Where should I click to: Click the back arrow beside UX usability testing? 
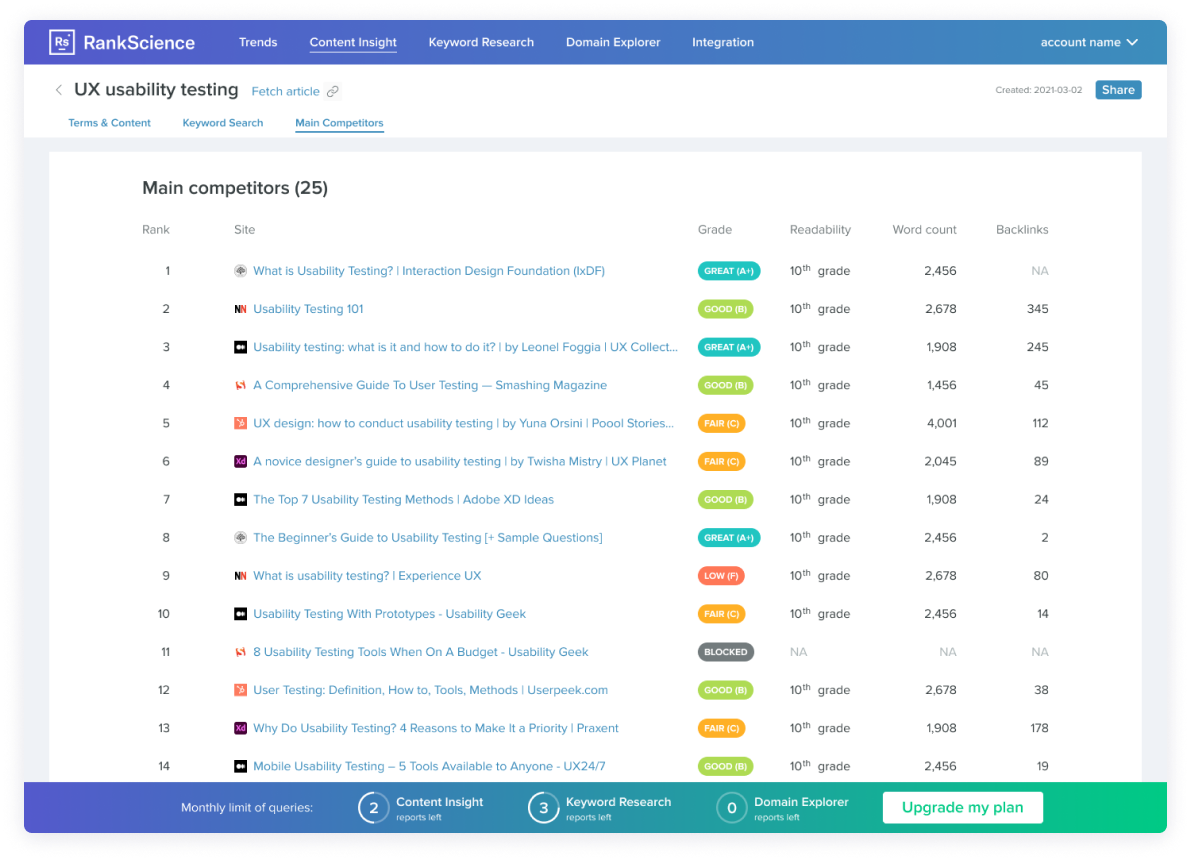[59, 89]
